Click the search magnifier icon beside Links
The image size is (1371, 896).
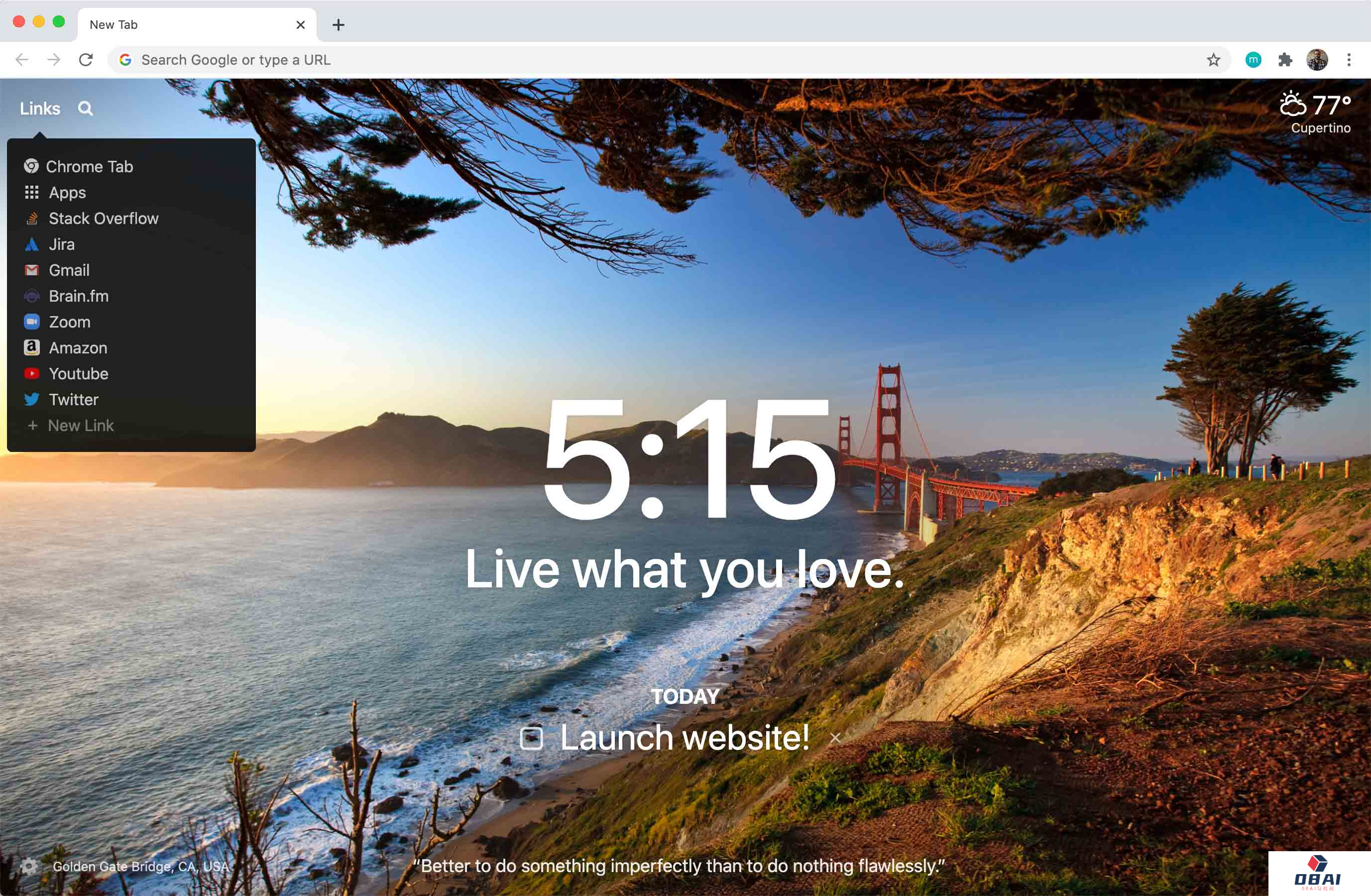pyautogui.click(x=85, y=108)
